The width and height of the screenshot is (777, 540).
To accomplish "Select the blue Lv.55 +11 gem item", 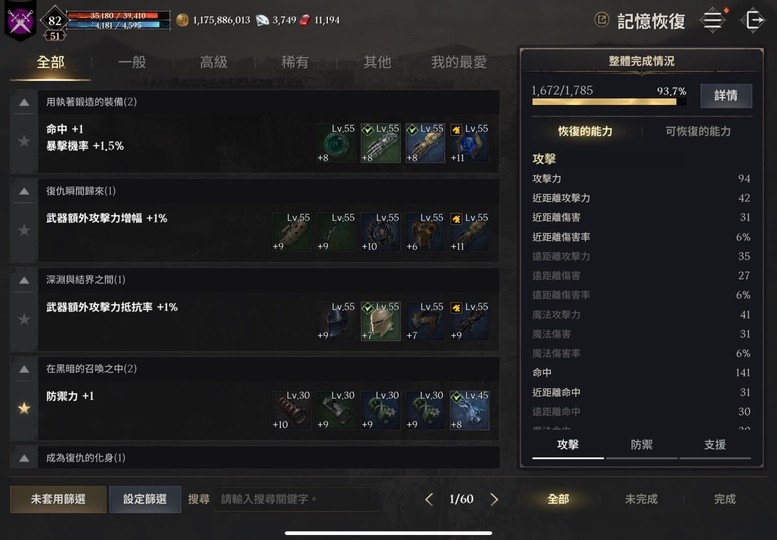I will [470, 143].
